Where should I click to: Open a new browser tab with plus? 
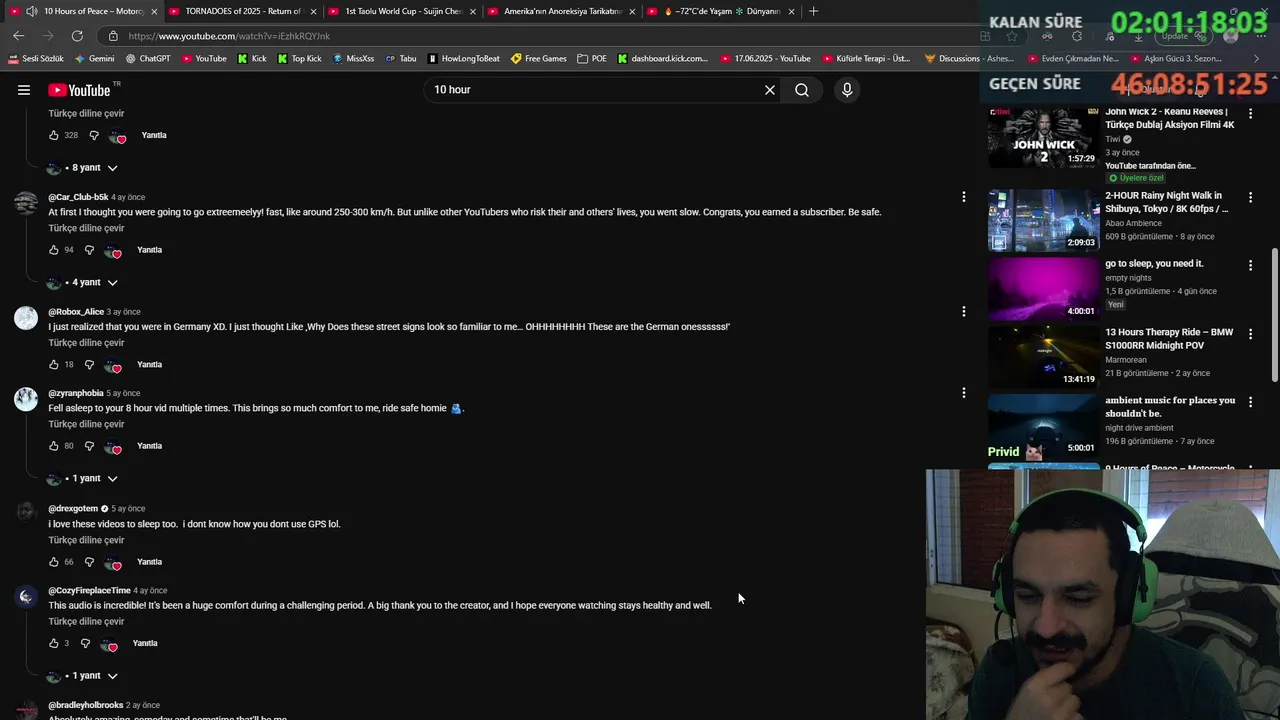click(x=813, y=11)
